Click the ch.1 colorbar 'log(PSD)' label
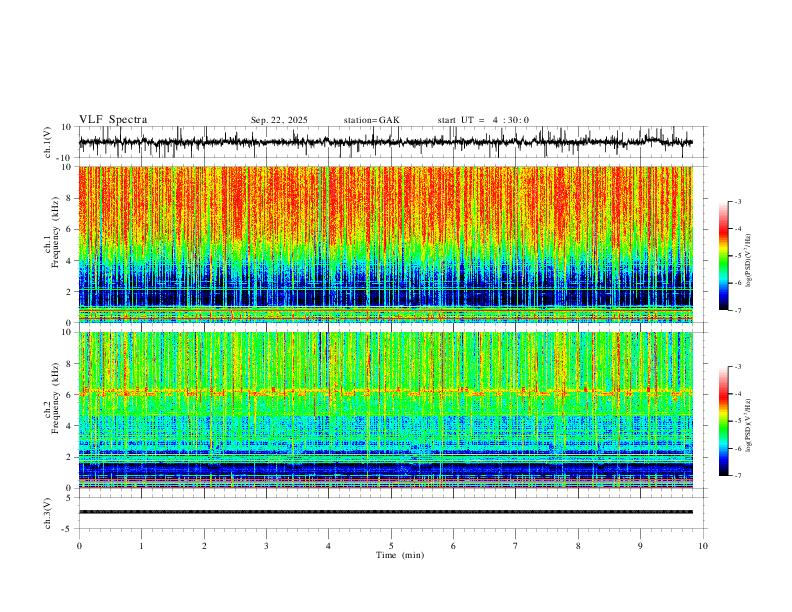The image size is (792, 612). (748, 260)
